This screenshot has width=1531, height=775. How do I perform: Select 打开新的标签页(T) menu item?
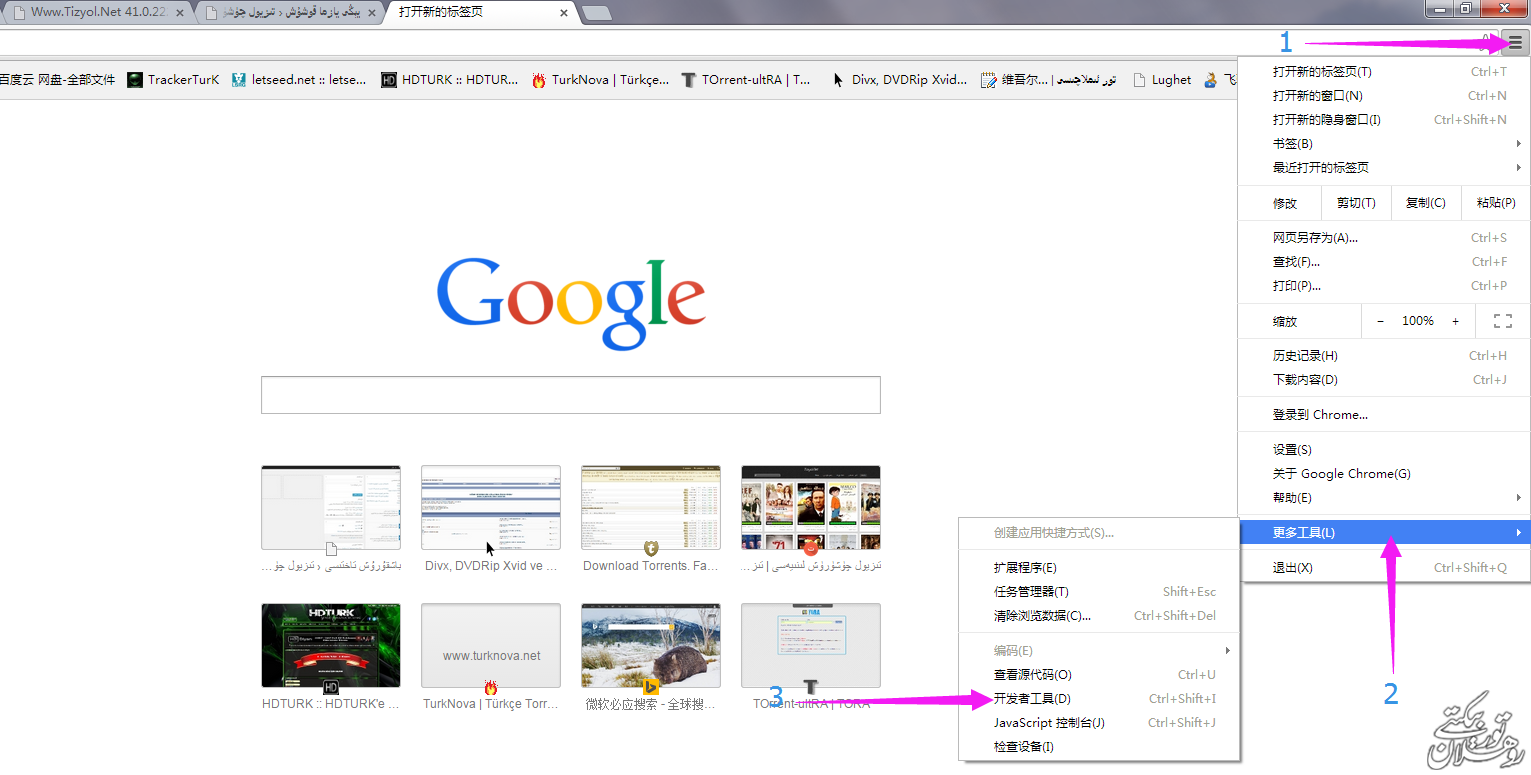[x=1384, y=72]
